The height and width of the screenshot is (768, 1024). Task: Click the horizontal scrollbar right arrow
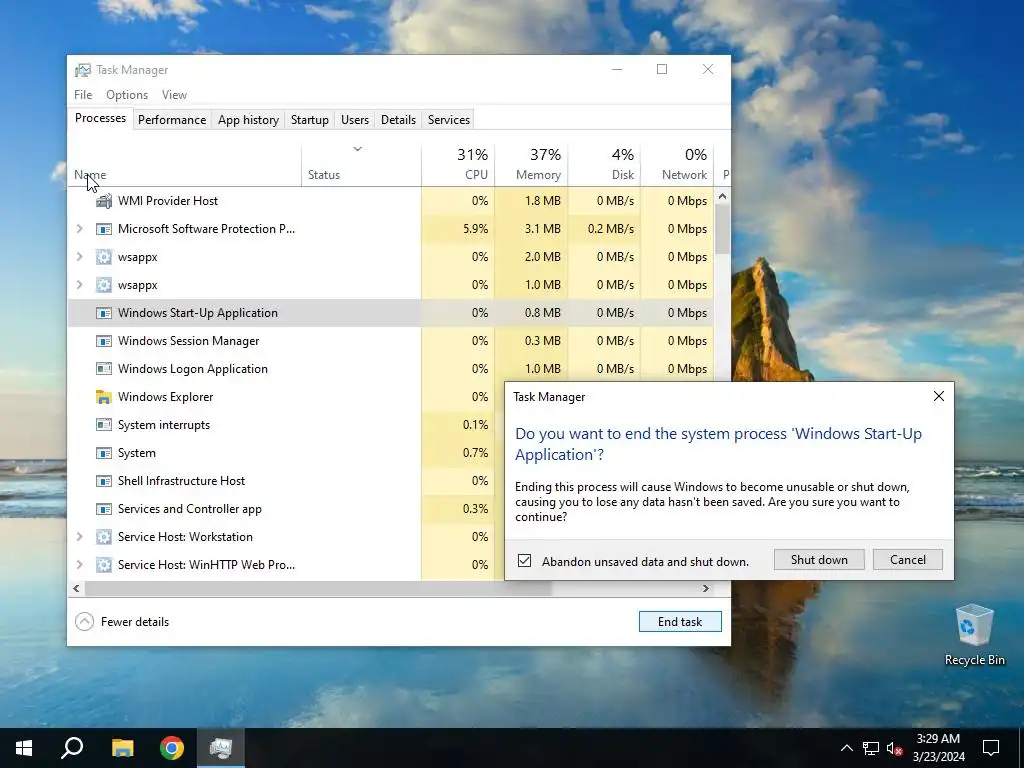tap(705, 589)
